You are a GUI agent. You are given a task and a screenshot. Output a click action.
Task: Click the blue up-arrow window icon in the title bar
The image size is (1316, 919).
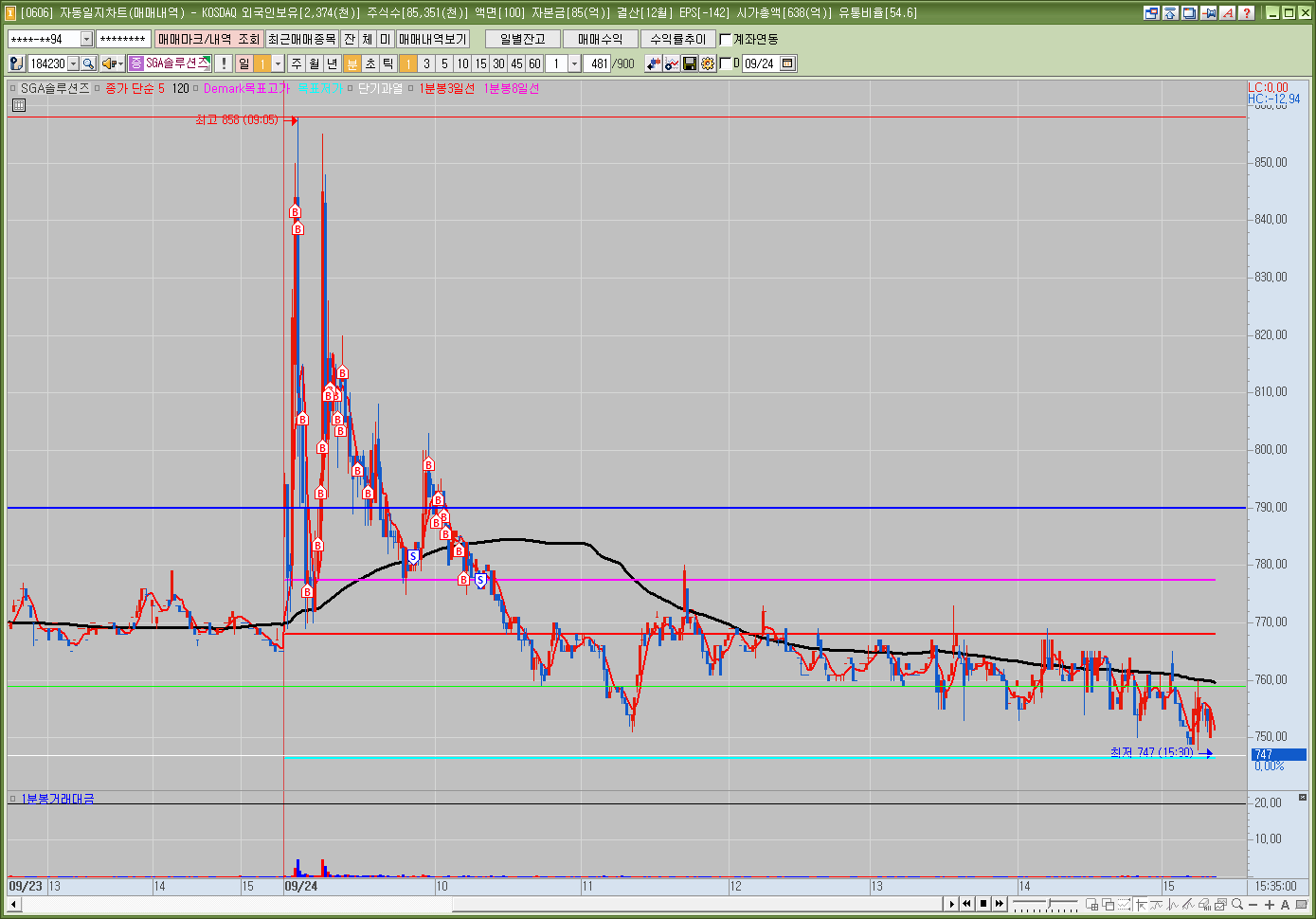coord(1170,12)
